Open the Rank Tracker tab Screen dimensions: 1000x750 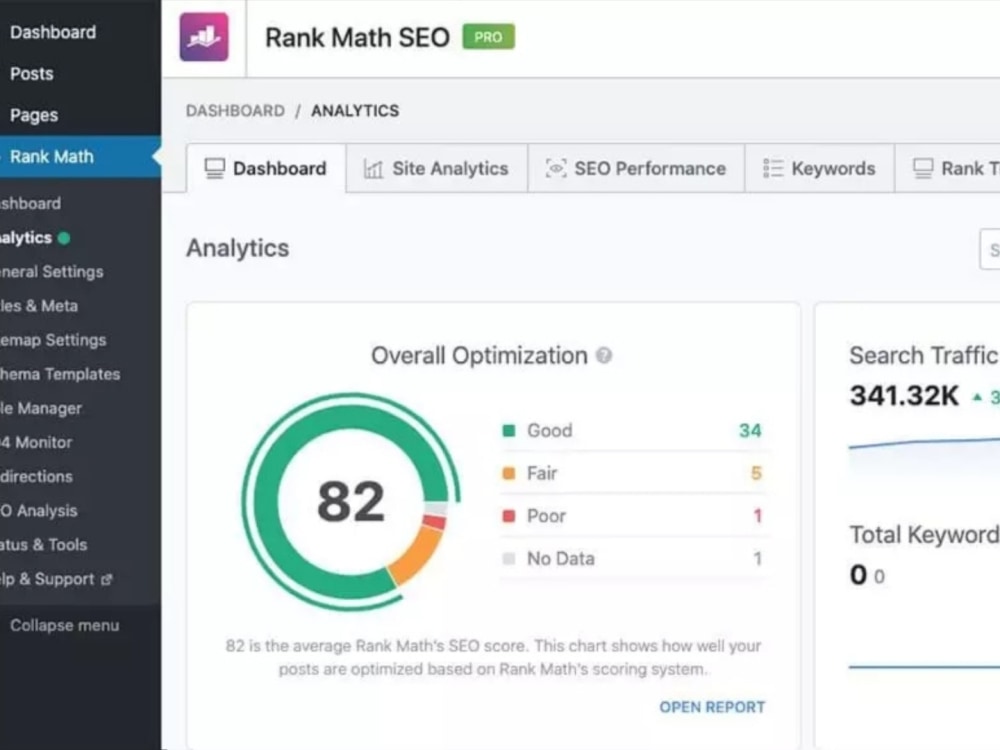pyautogui.click(x=948, y=168)
